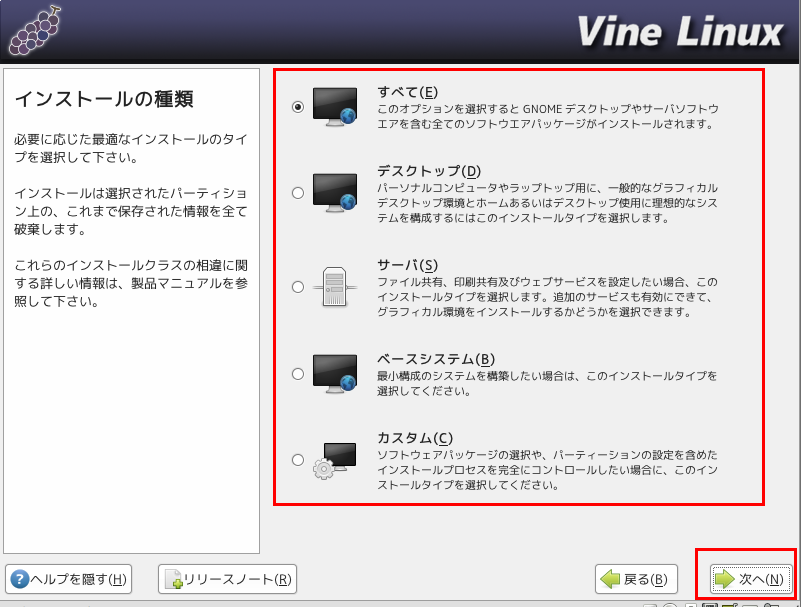Click the デスクトップ(D) option label
Screen dimensions: 801x607
[x=429, y=171]
